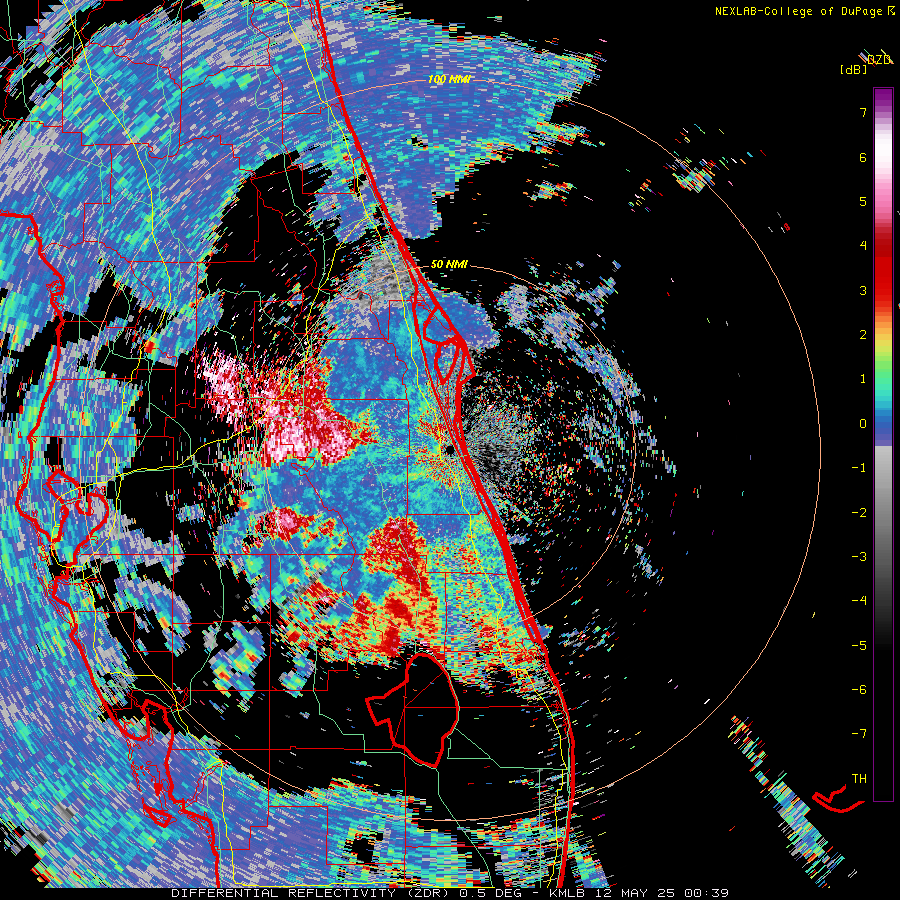Screen dimensions: 900x900
Task: Select the 4 value on color scale
Action: pos(863,246)
